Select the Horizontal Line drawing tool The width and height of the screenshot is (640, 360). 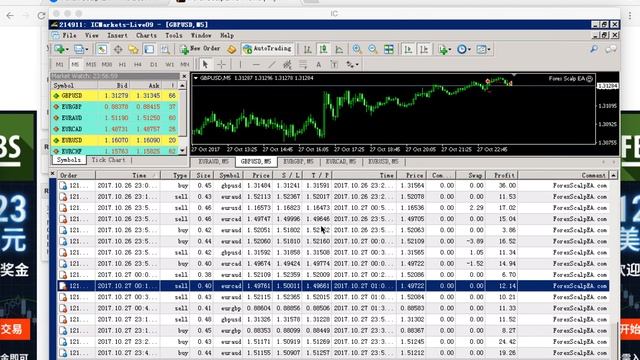256,64
